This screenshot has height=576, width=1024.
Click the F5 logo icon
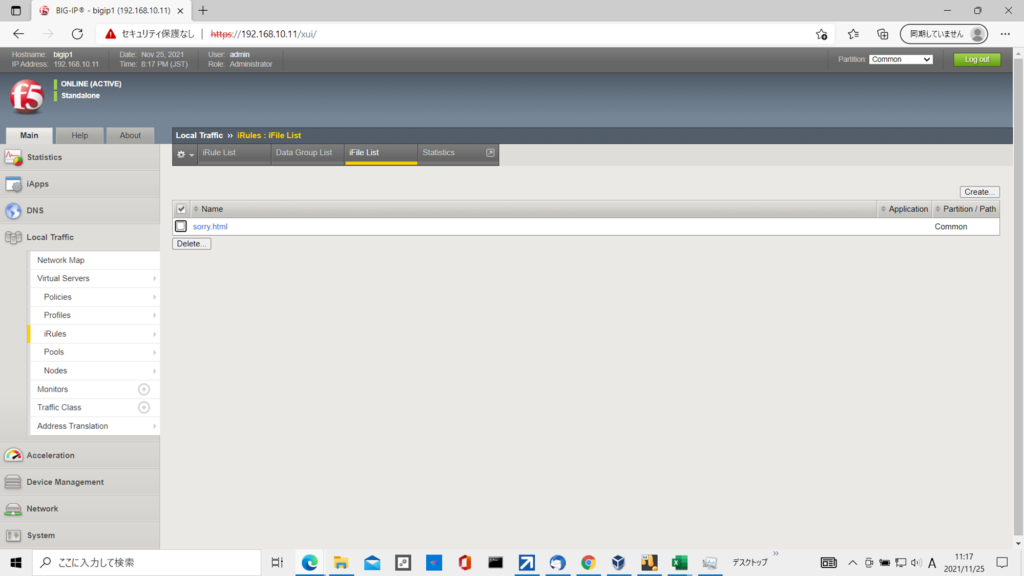[26, 96]
